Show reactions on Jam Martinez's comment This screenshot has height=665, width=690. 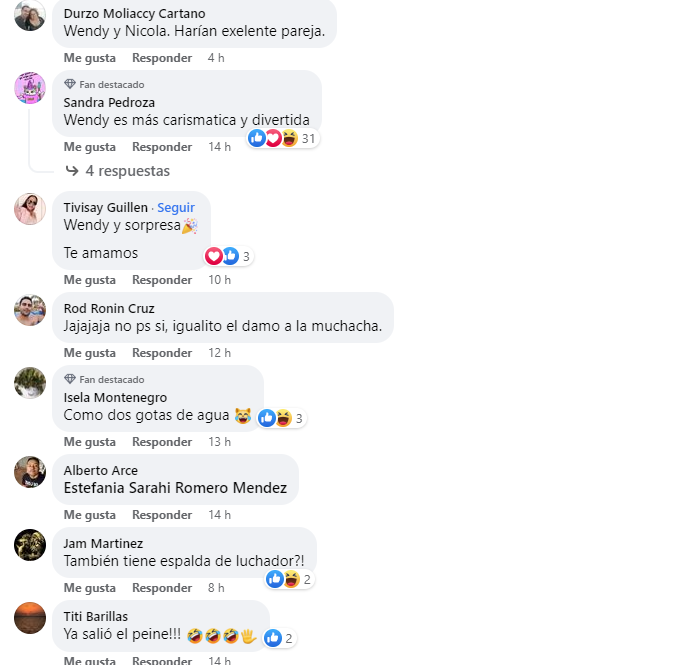tap(290, 579)
